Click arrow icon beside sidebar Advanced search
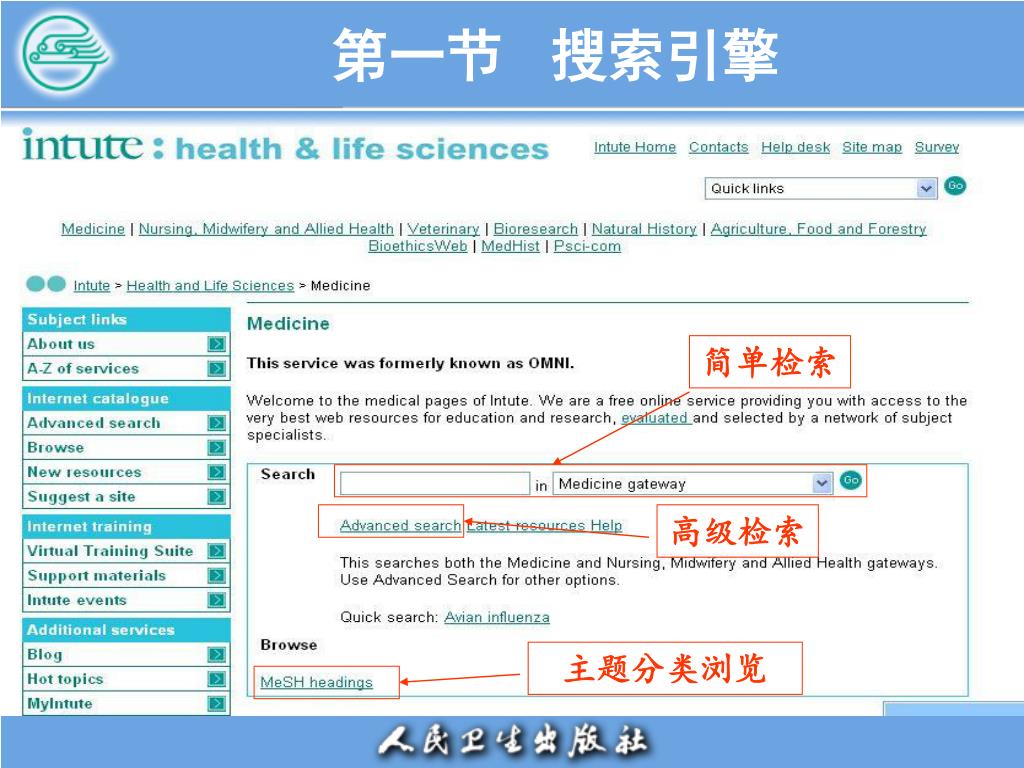Screen dimensions: 1024x768 [217, 423]
